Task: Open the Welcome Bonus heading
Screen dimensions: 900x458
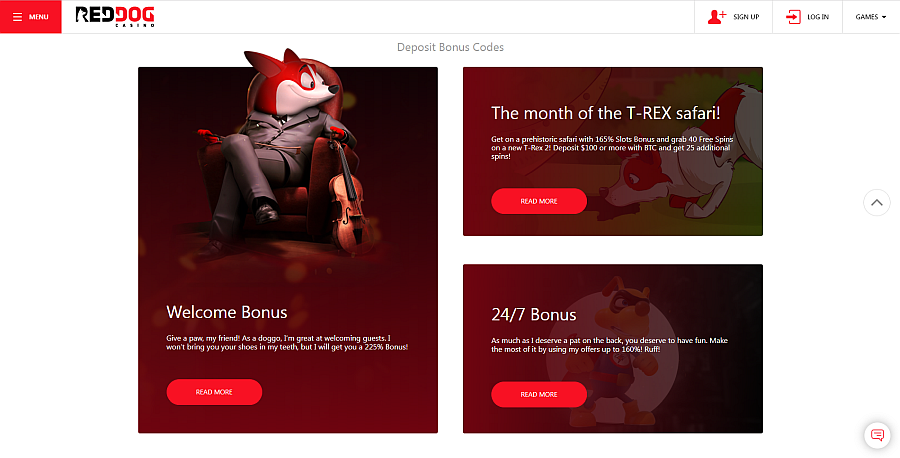Action: click(x=227, y=312)
